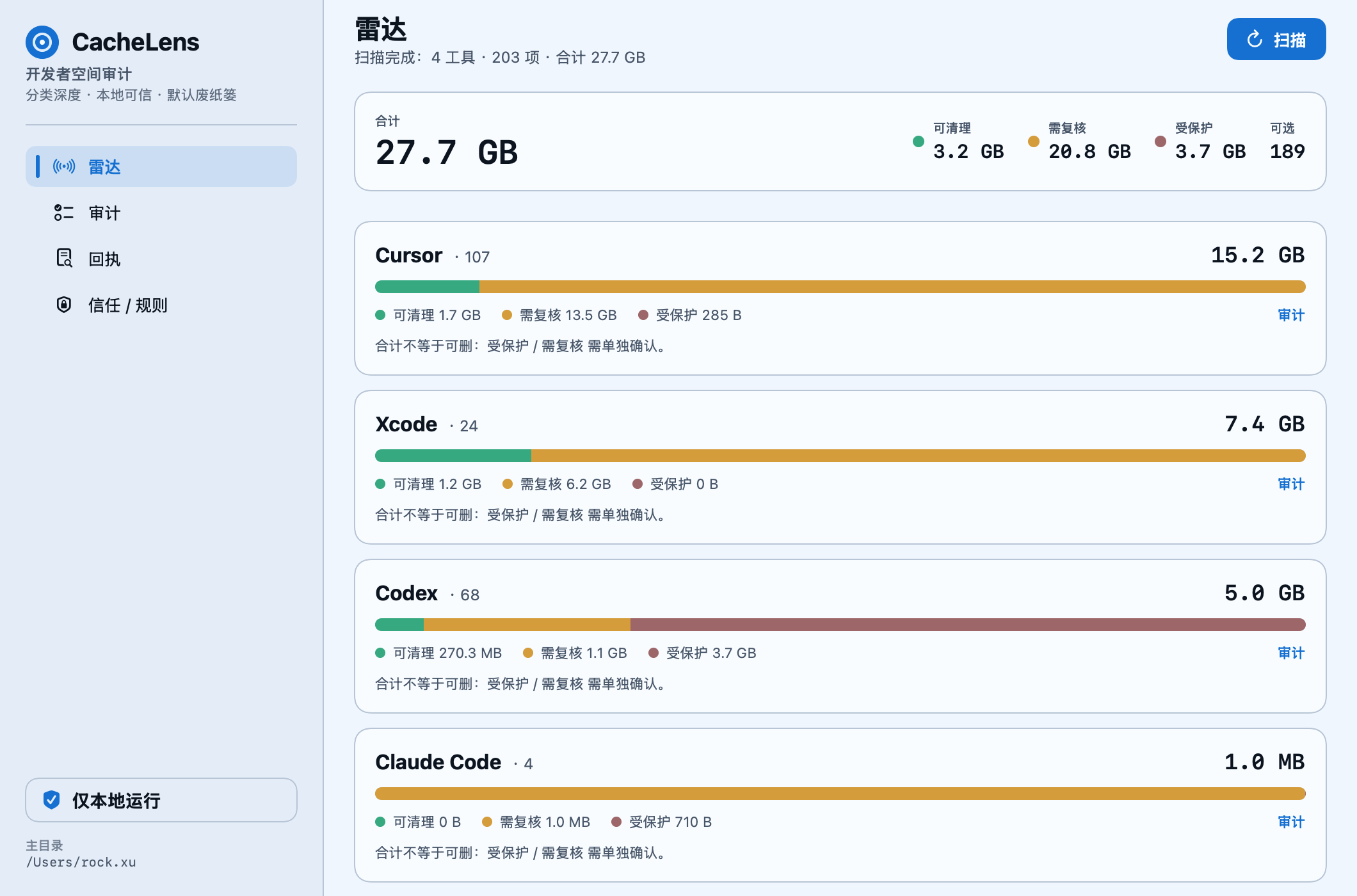Click the scan summary line under 雷达

(500, 58)
